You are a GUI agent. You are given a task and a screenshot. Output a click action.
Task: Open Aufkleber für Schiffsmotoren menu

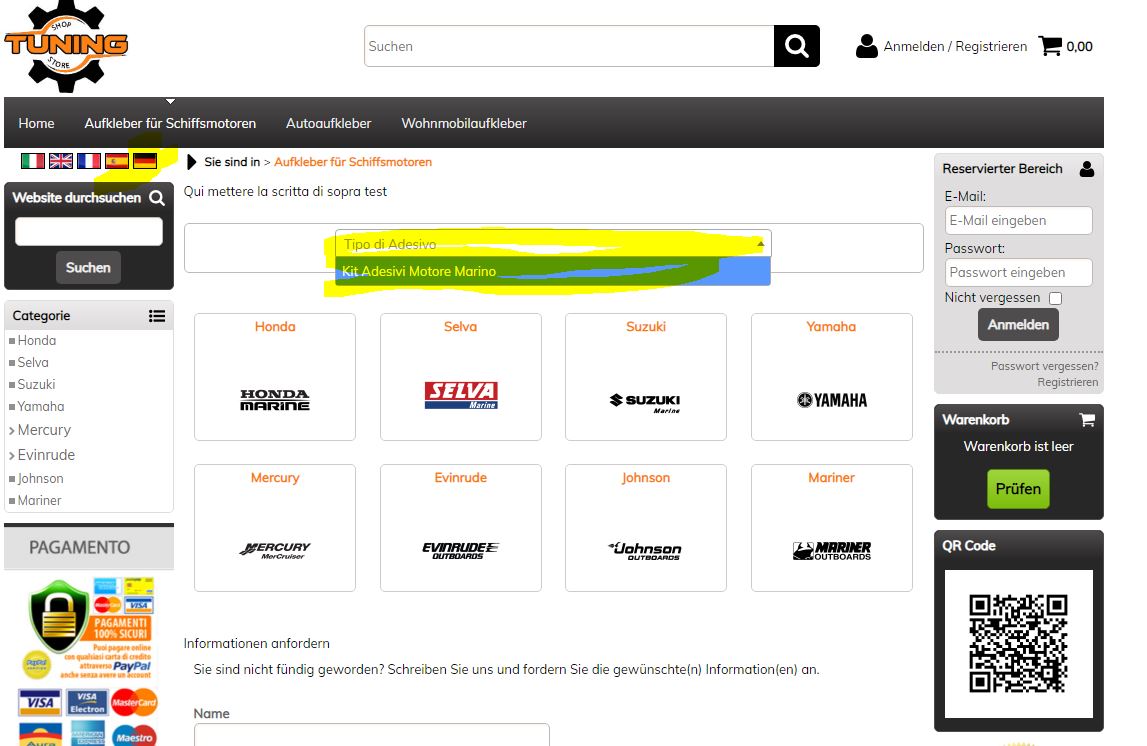click(170, 124)
